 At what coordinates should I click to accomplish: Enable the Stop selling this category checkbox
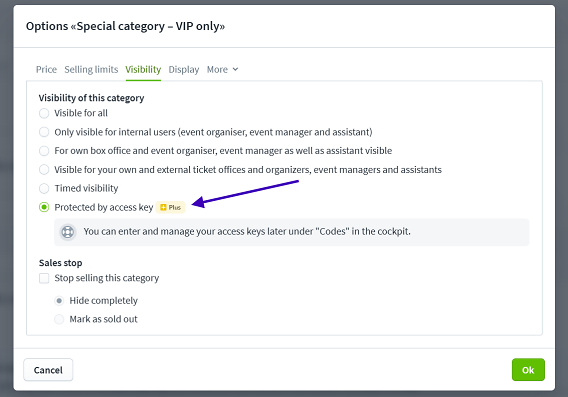(x=44, y=278)
